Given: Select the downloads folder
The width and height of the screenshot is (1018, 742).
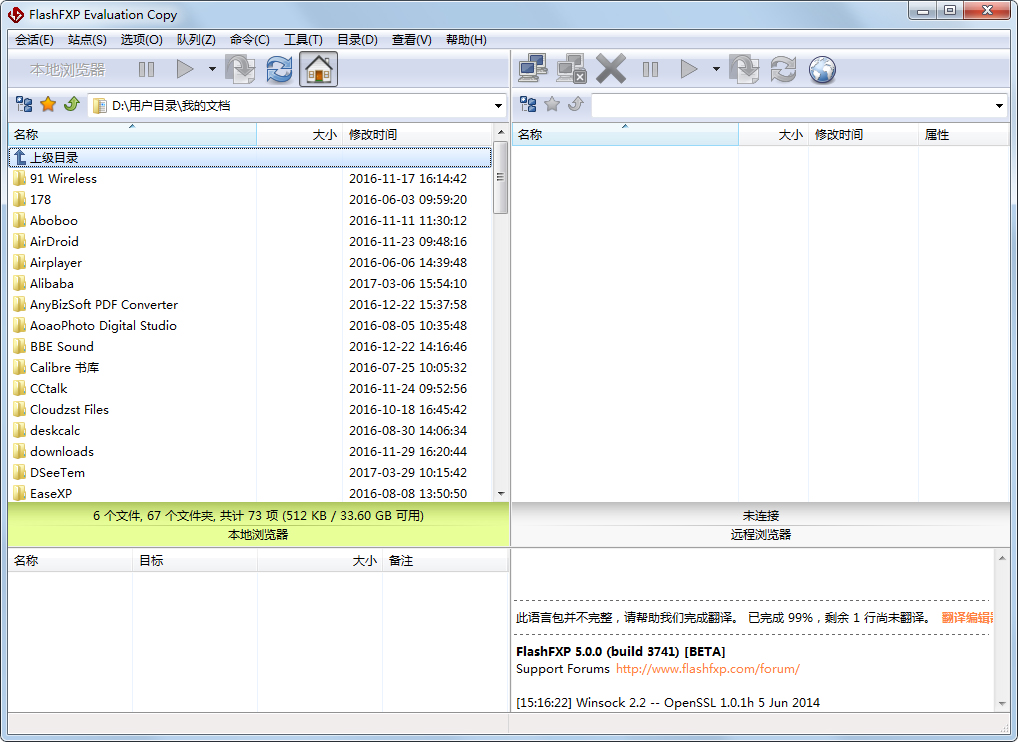Looking at the screenshot, I should tap(62, 451).
